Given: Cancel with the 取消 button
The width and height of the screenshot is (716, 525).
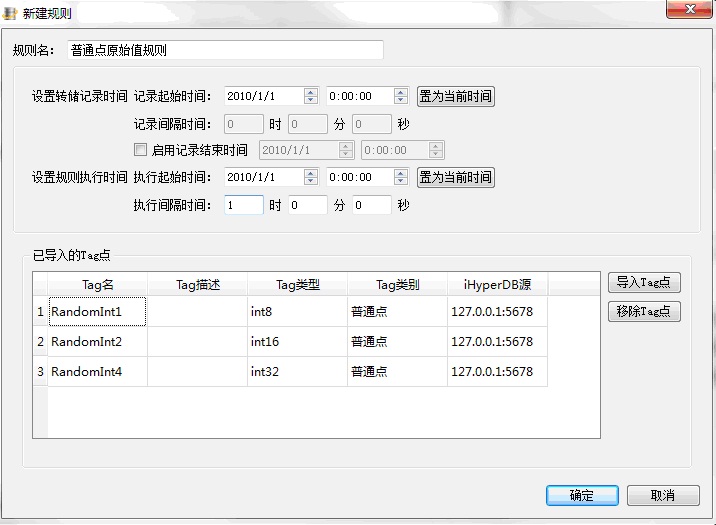Looking at the screenshot, I should 663,495.
